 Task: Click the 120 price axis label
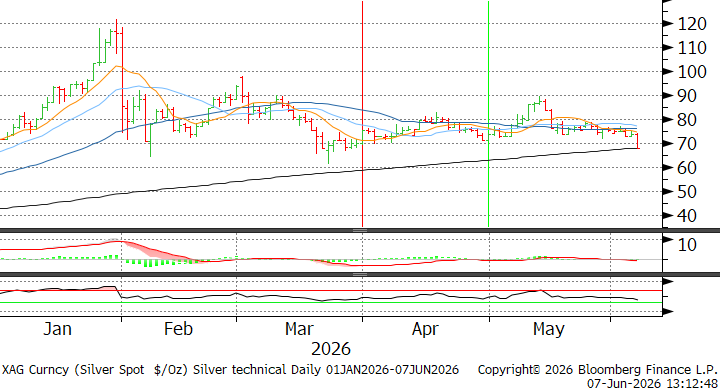click(x=692, y=24)
